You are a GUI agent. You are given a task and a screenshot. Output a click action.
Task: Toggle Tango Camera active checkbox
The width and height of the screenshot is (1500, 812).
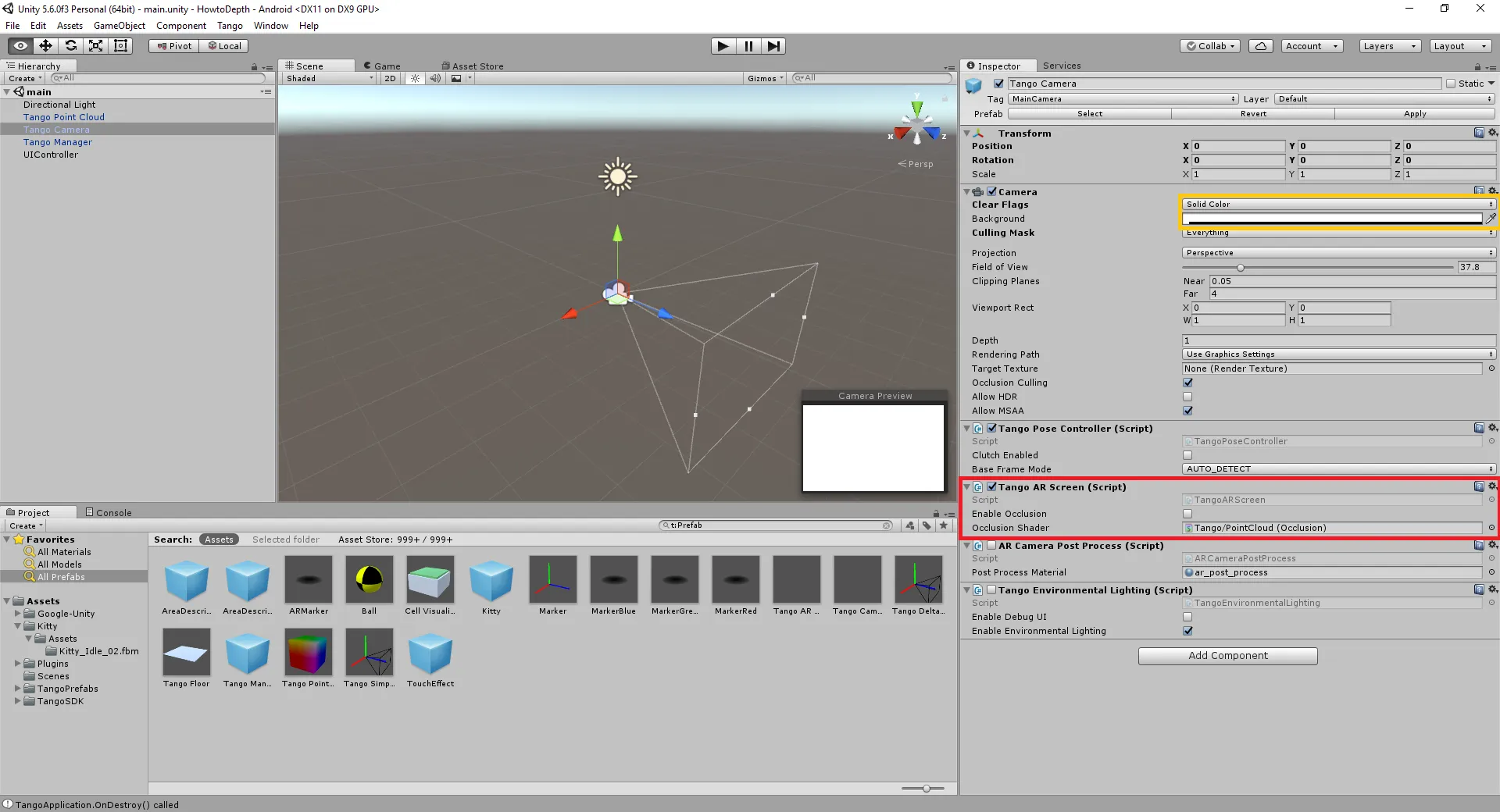coord(998,84)
